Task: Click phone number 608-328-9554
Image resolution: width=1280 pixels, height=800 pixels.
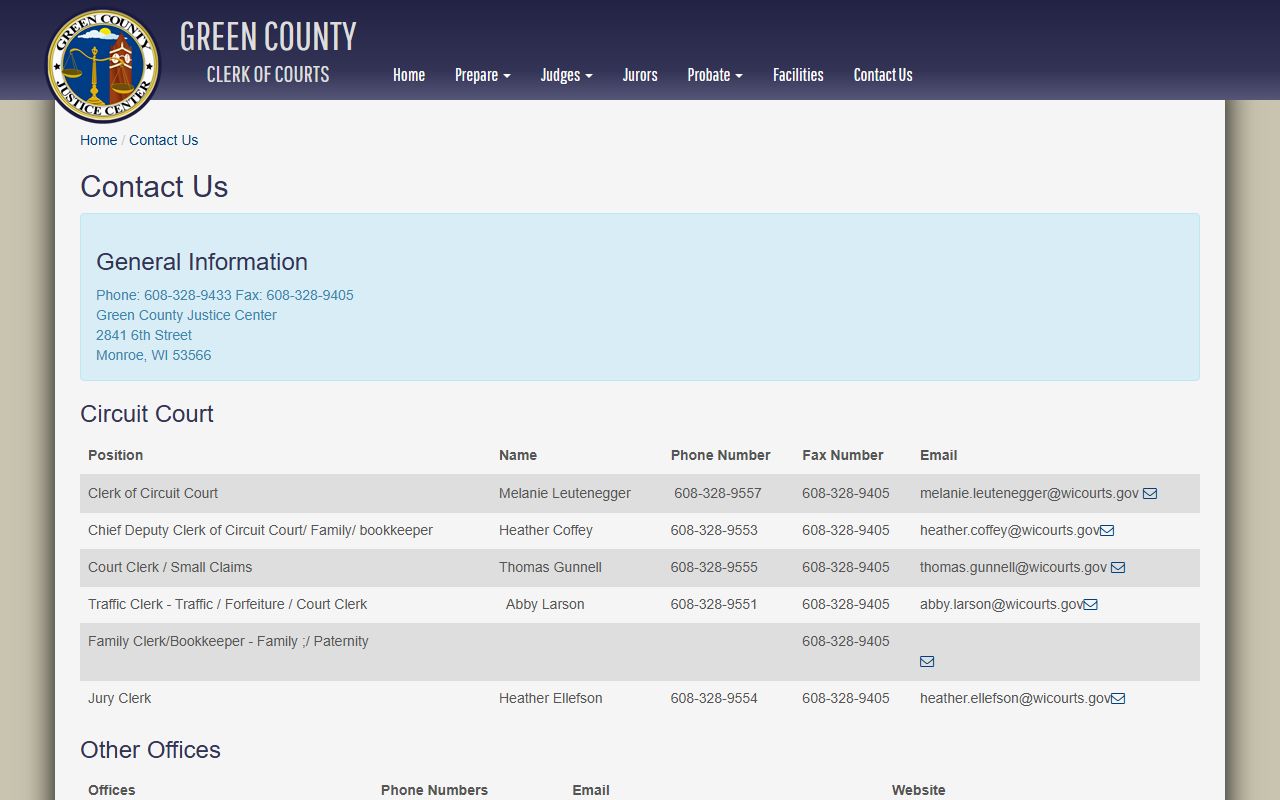Action: pos(714,698)
